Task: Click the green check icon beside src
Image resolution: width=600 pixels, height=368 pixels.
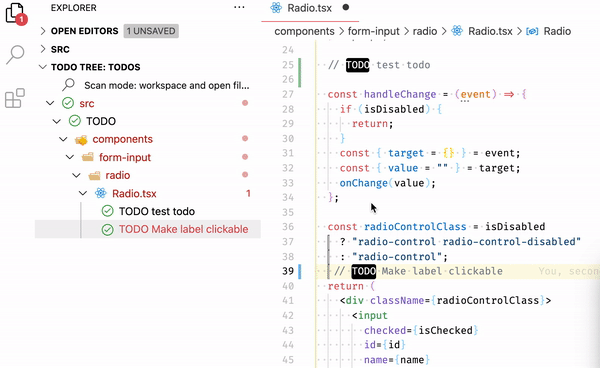Action: (68, 103)
